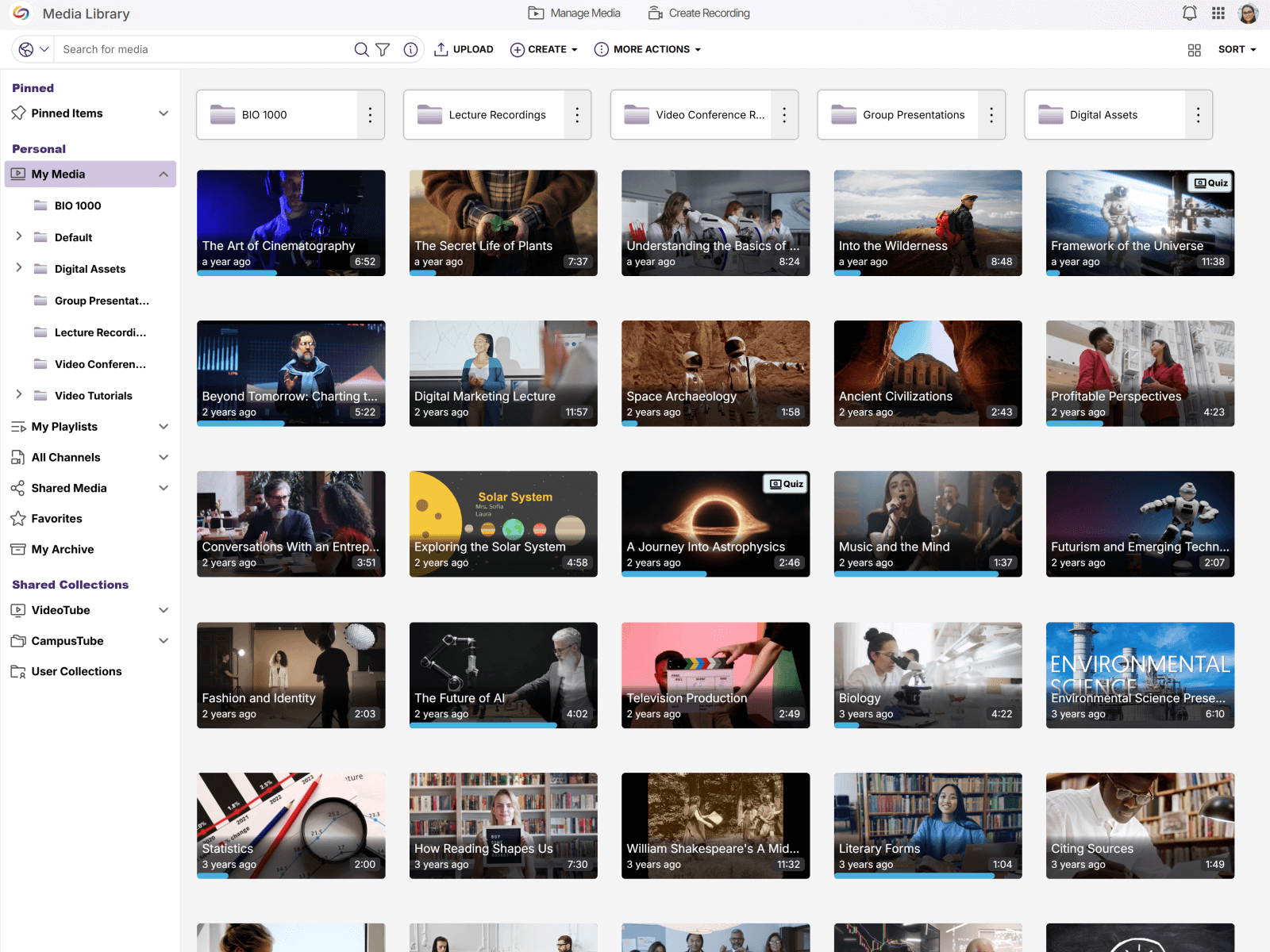The image size is (1270, 952).
Task: Expand the Video Tutorials folder tree
Action: [19, 395]
